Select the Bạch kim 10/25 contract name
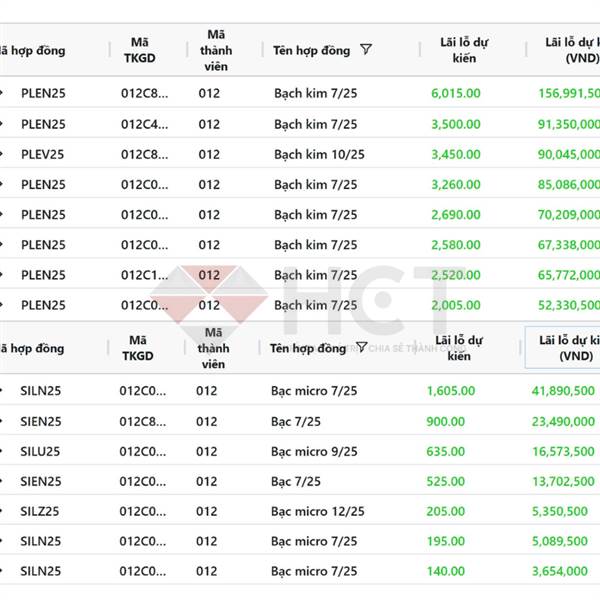600x600 pixels. (319, 154)
